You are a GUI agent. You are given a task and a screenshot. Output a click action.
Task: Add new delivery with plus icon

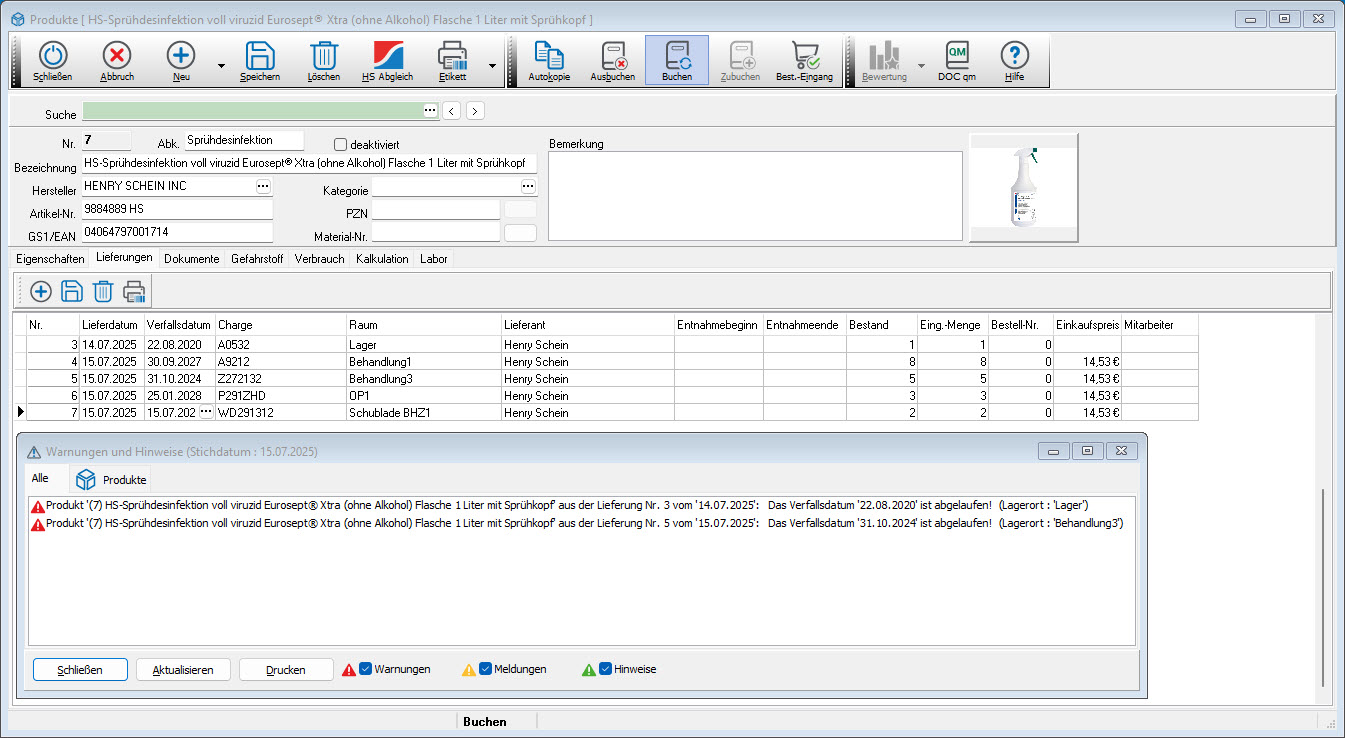pos(41,291)
